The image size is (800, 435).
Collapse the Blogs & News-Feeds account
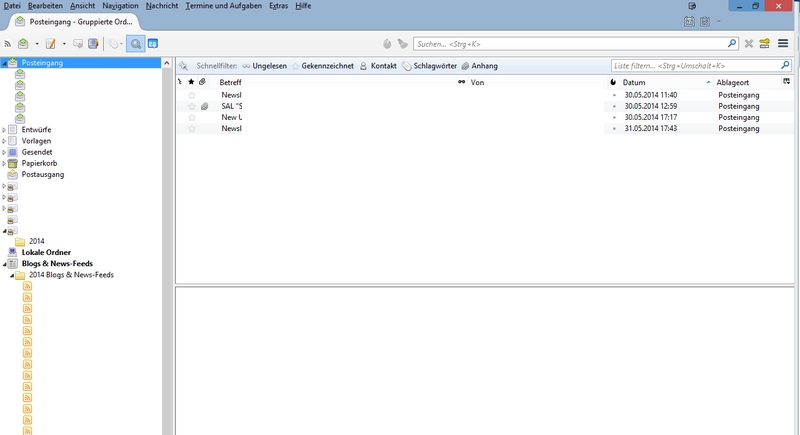pyautogui.click(x=4, y=264)
